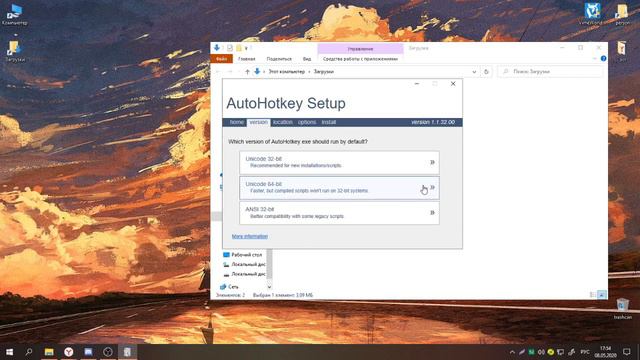Image resolution: width=640 pixels, height=360 pixels.
Task: Click the Forward arrow in Explorer
Action: tap(230, 71)
